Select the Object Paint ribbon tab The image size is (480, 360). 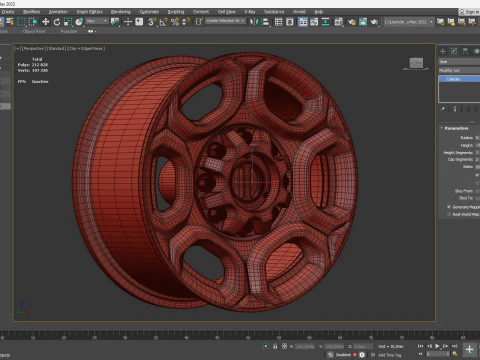34,32
